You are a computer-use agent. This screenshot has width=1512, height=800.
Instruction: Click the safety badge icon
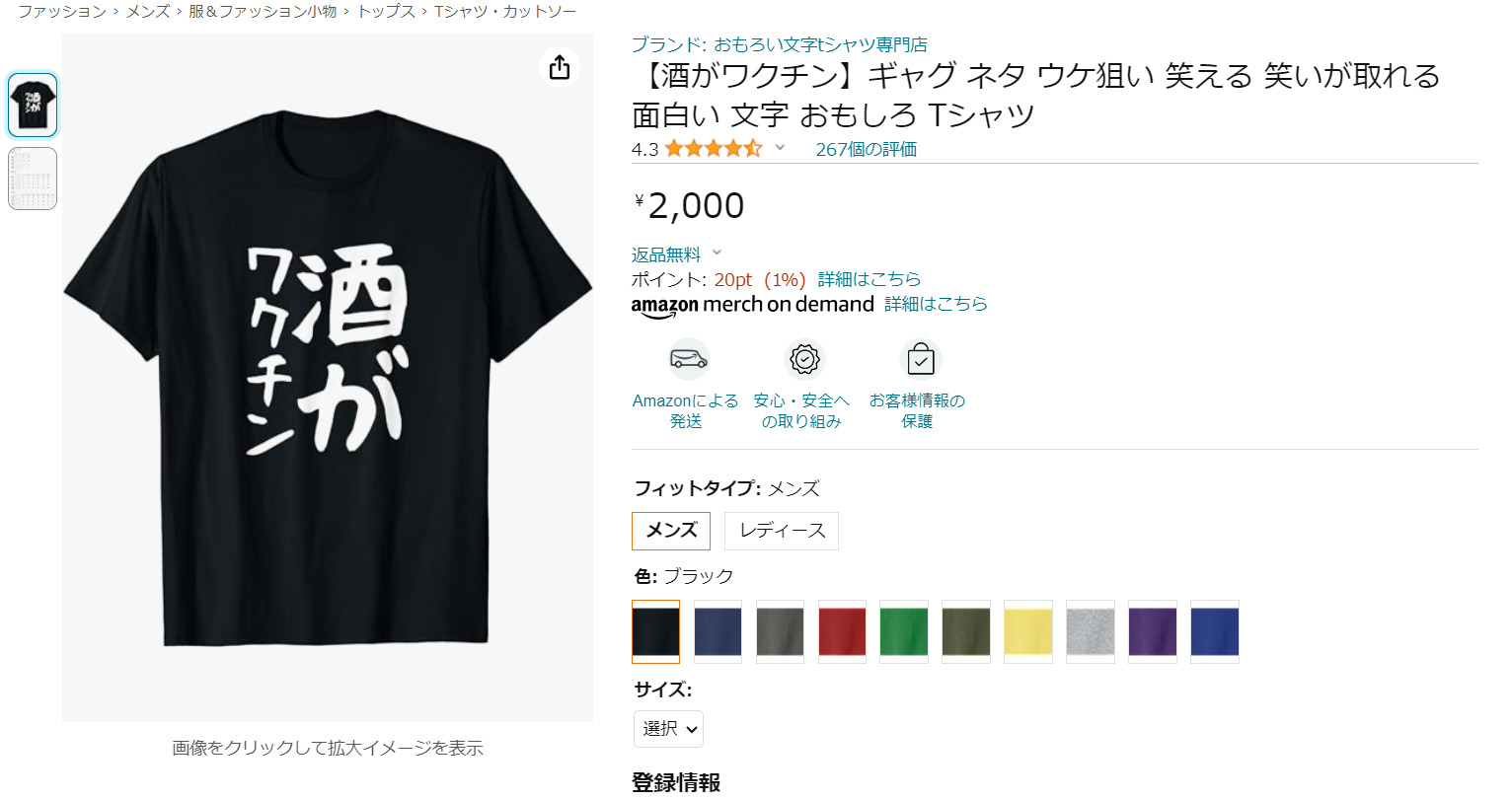pos(804,359)
